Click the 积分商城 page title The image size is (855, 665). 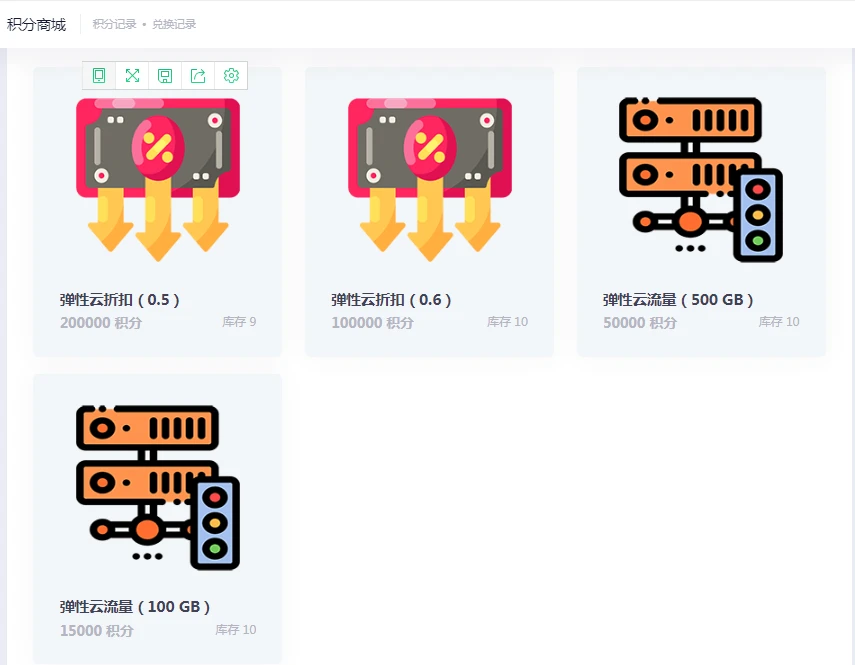click(x=37, y=24)
